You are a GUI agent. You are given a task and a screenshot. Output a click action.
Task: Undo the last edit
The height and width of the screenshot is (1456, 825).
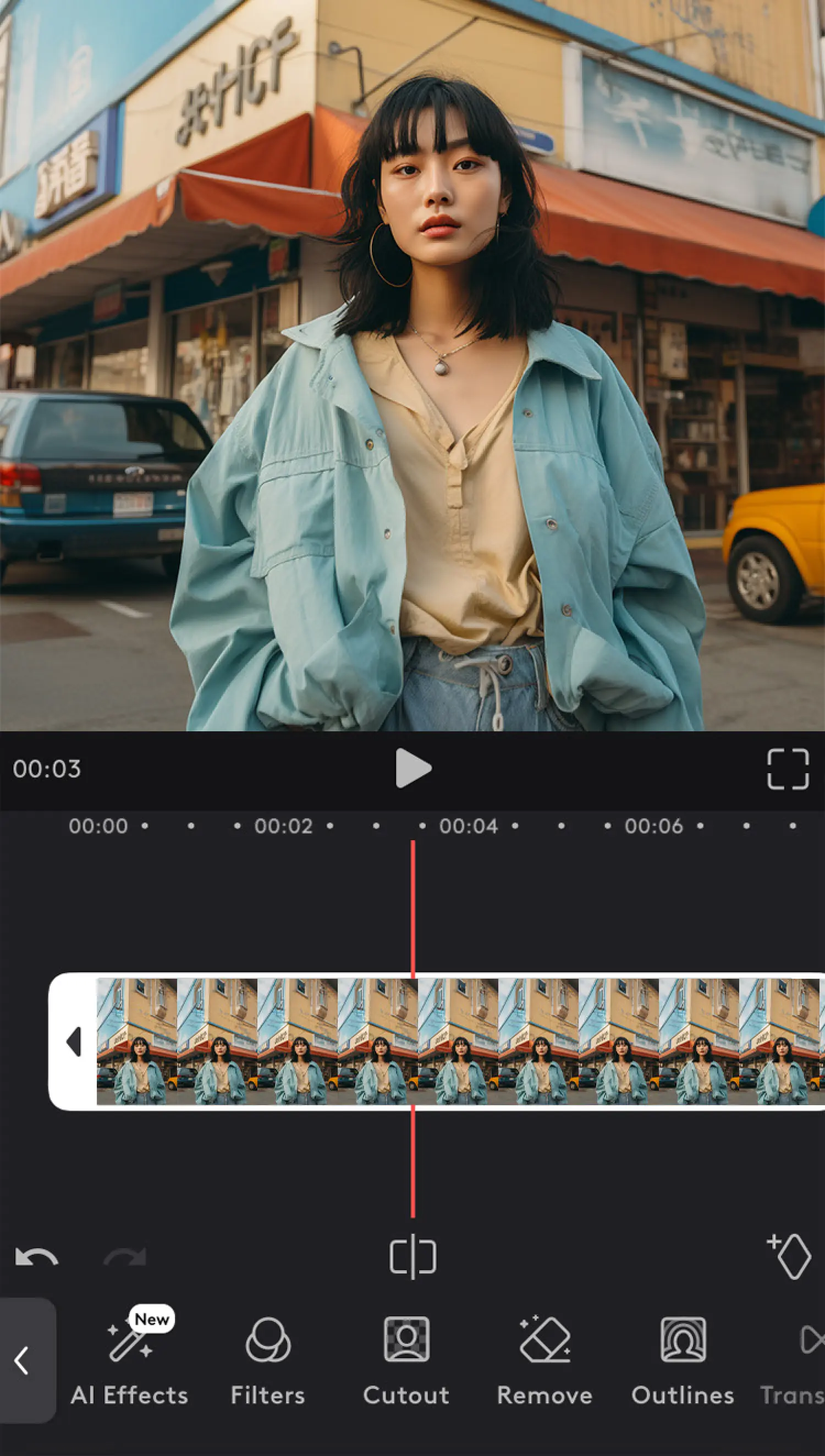coord(36,1257)
